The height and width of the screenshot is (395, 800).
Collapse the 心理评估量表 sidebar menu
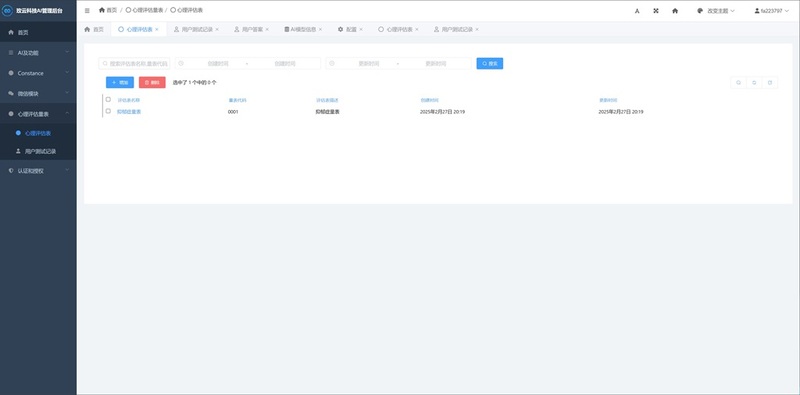[x=38, y=114]
